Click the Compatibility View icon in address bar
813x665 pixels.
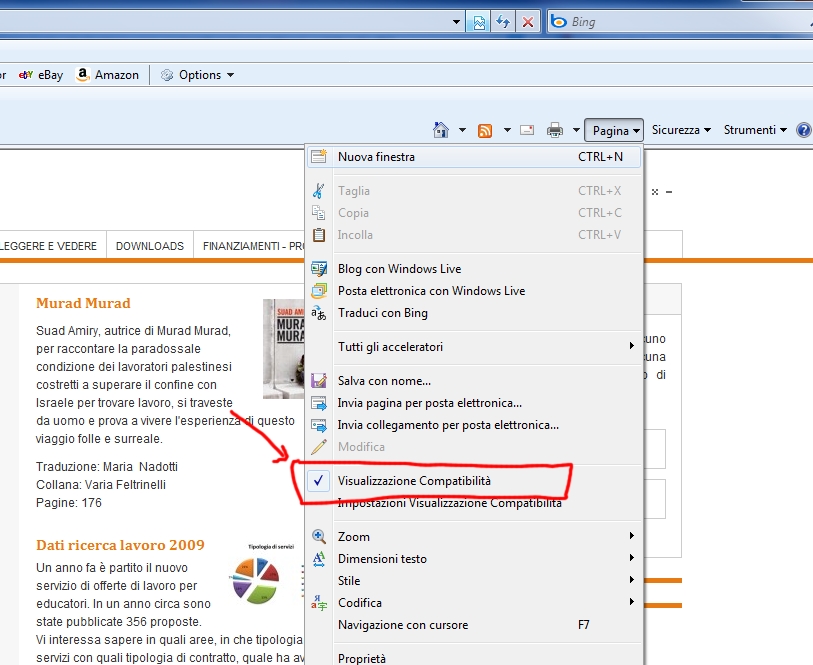pos(479,22)
